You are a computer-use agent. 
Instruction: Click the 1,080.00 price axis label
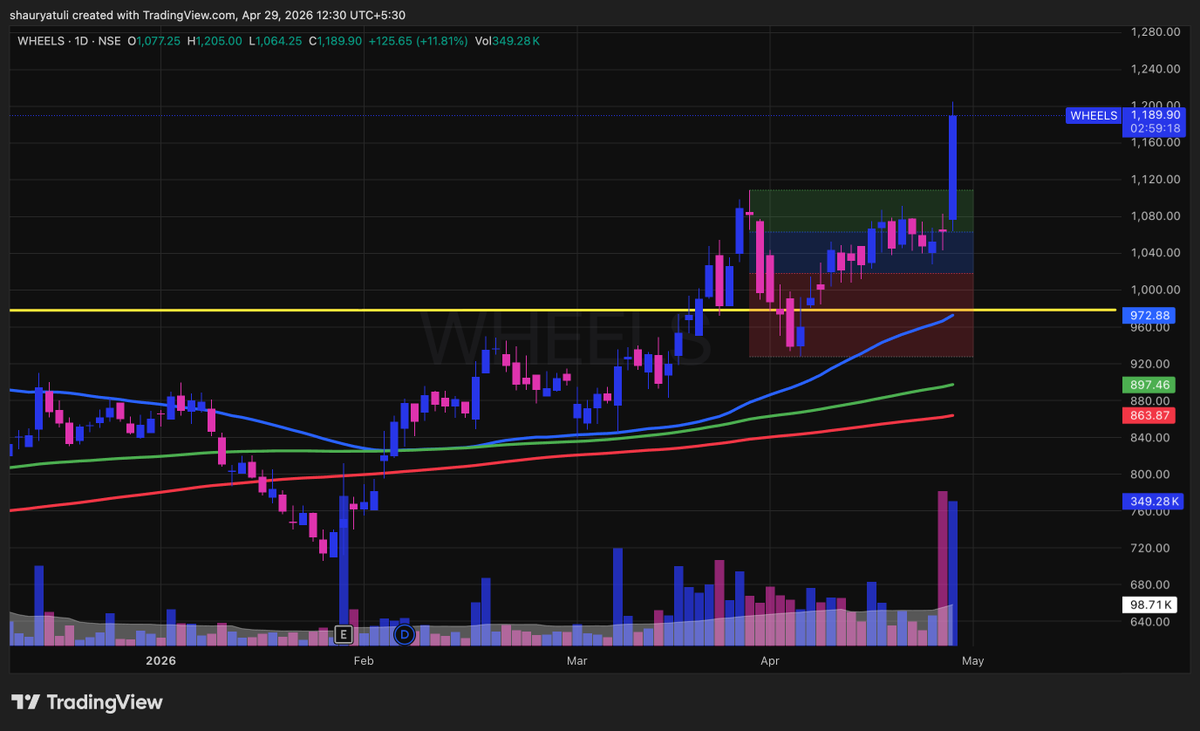click(x=1157, y=217)
